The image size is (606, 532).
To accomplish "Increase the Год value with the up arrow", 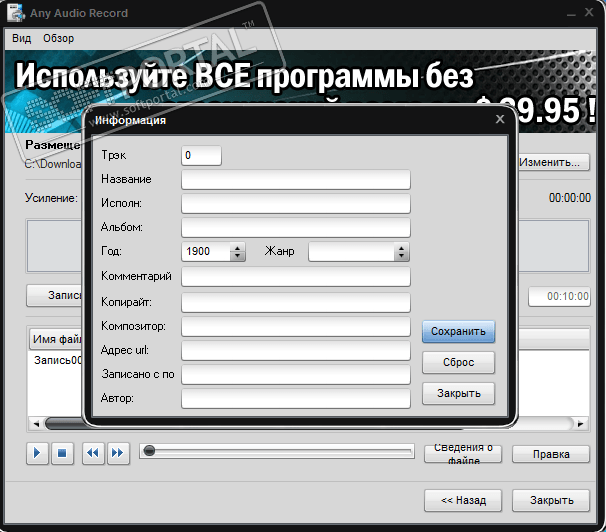I will pos(237,247).
